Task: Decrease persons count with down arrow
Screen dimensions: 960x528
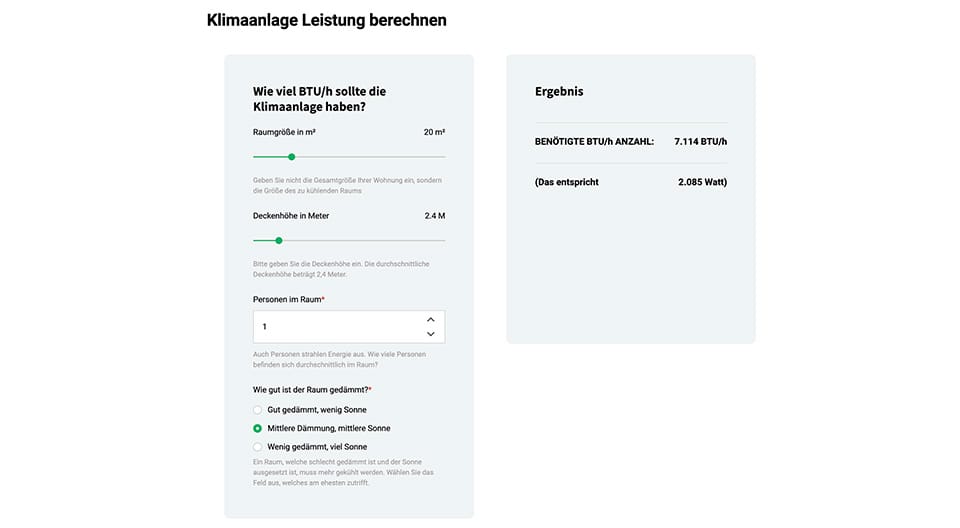Action: click(x=431, y=334)
